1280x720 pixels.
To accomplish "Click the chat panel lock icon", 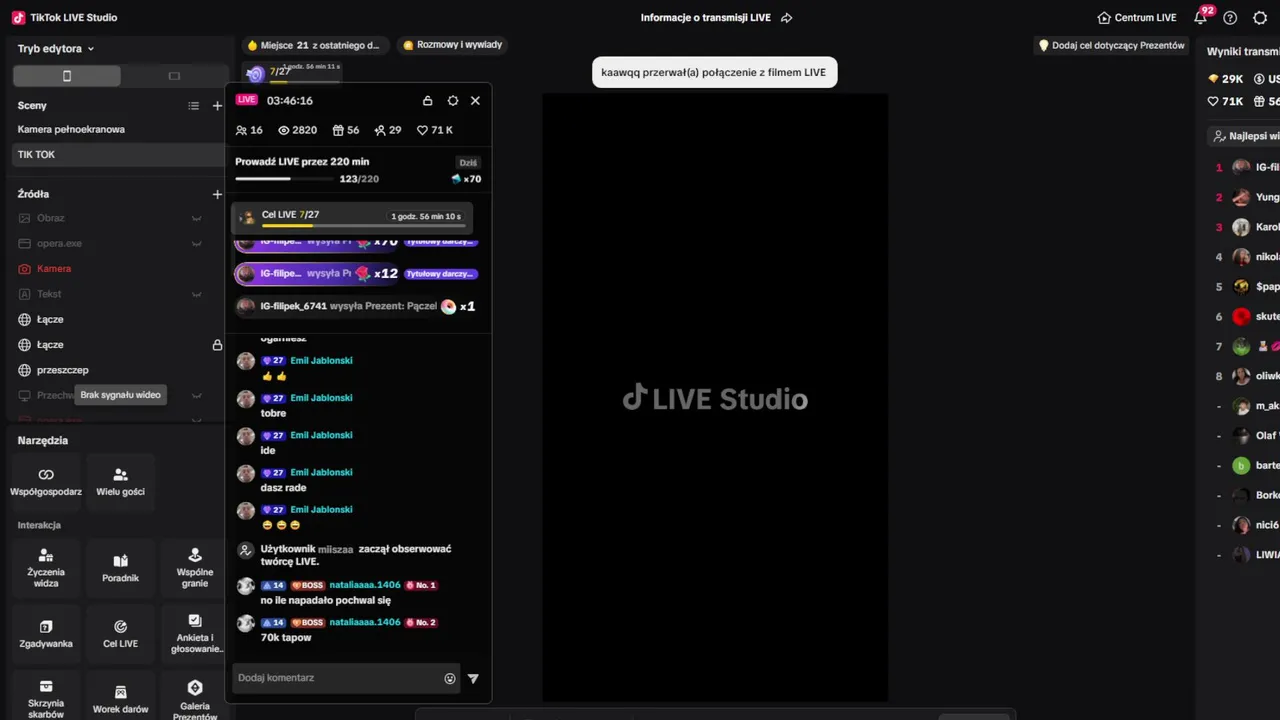I will [x=428, y=101].
